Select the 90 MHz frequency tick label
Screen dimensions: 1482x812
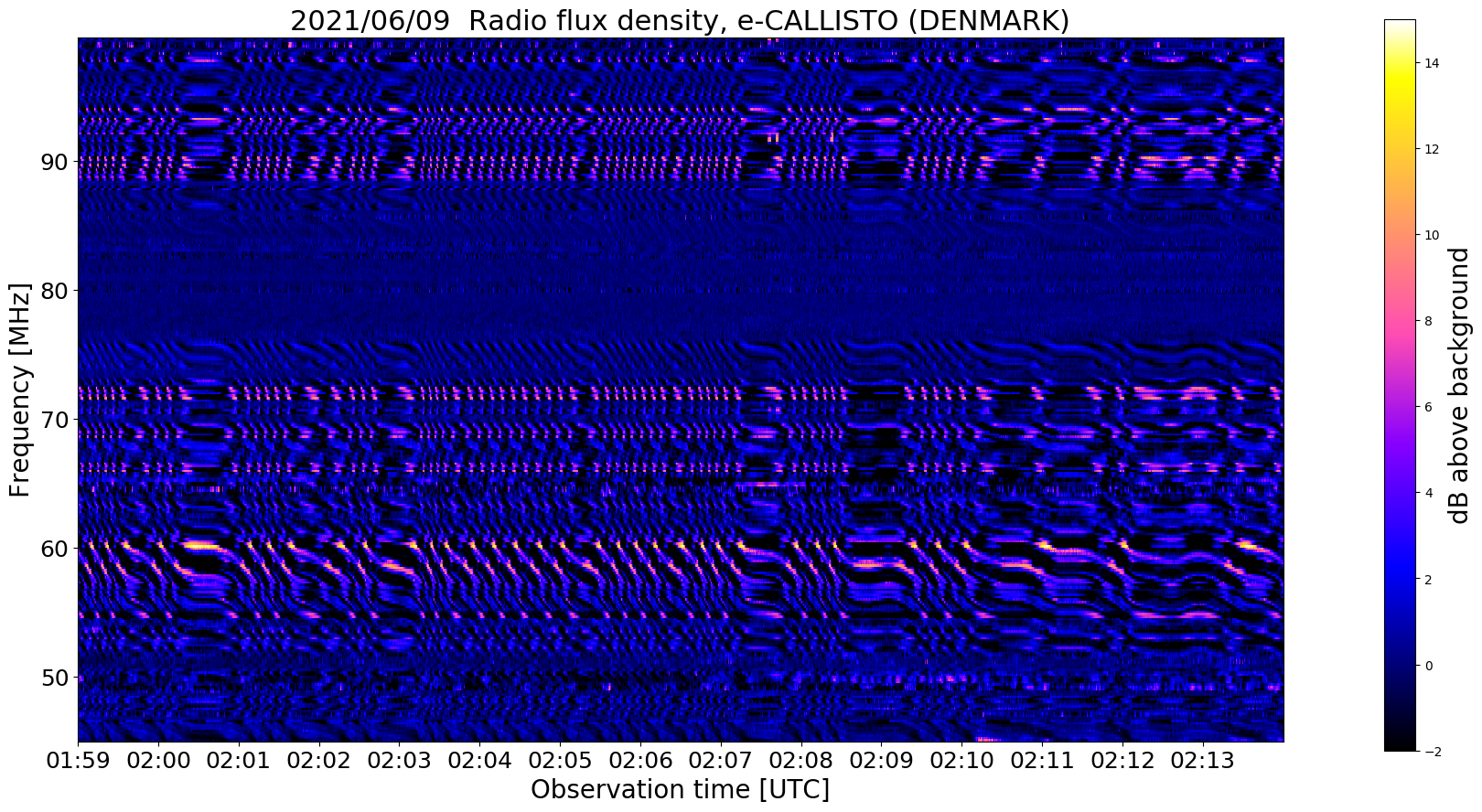click(55, 162)
